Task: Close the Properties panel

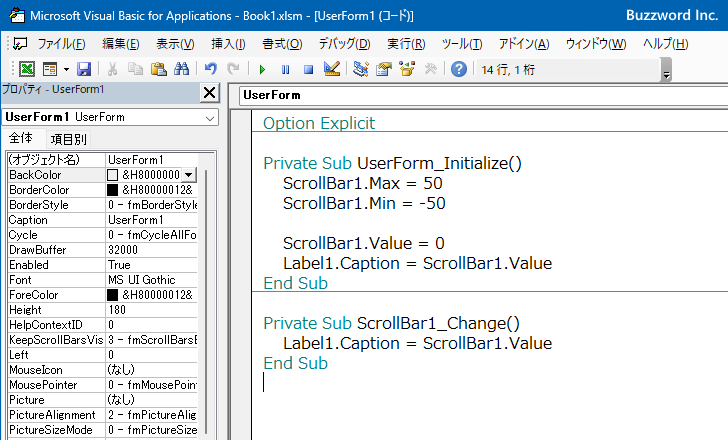Action: (x=209, y=93)
